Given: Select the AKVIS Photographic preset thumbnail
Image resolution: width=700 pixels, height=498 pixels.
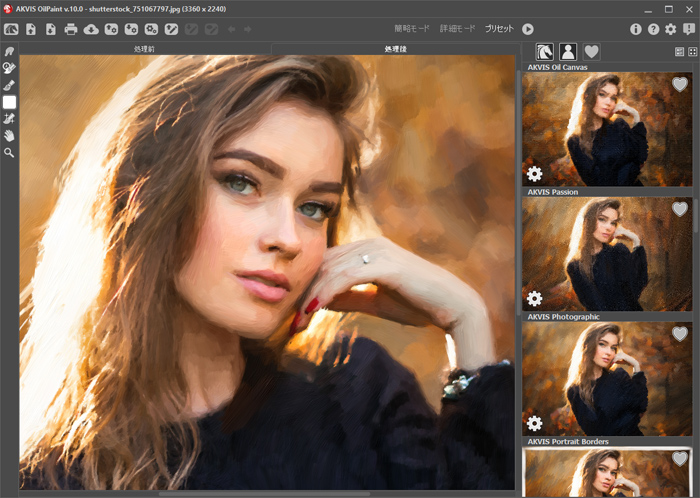Looking at the screenshot, I should (607, 379).
